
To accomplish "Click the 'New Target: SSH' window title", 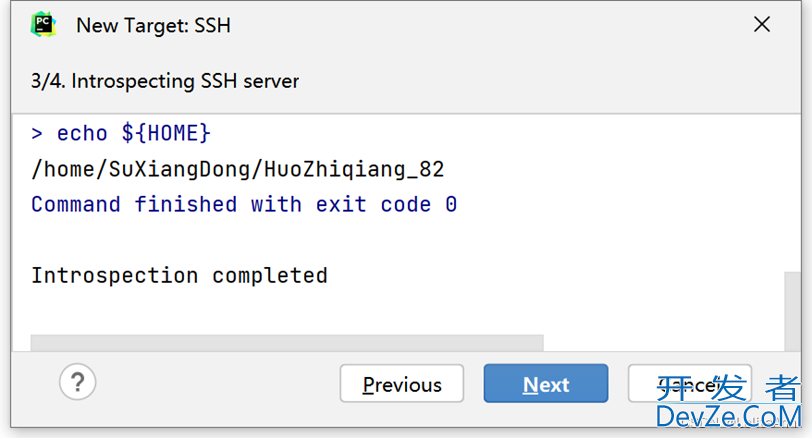I will [x=153, y=25].
